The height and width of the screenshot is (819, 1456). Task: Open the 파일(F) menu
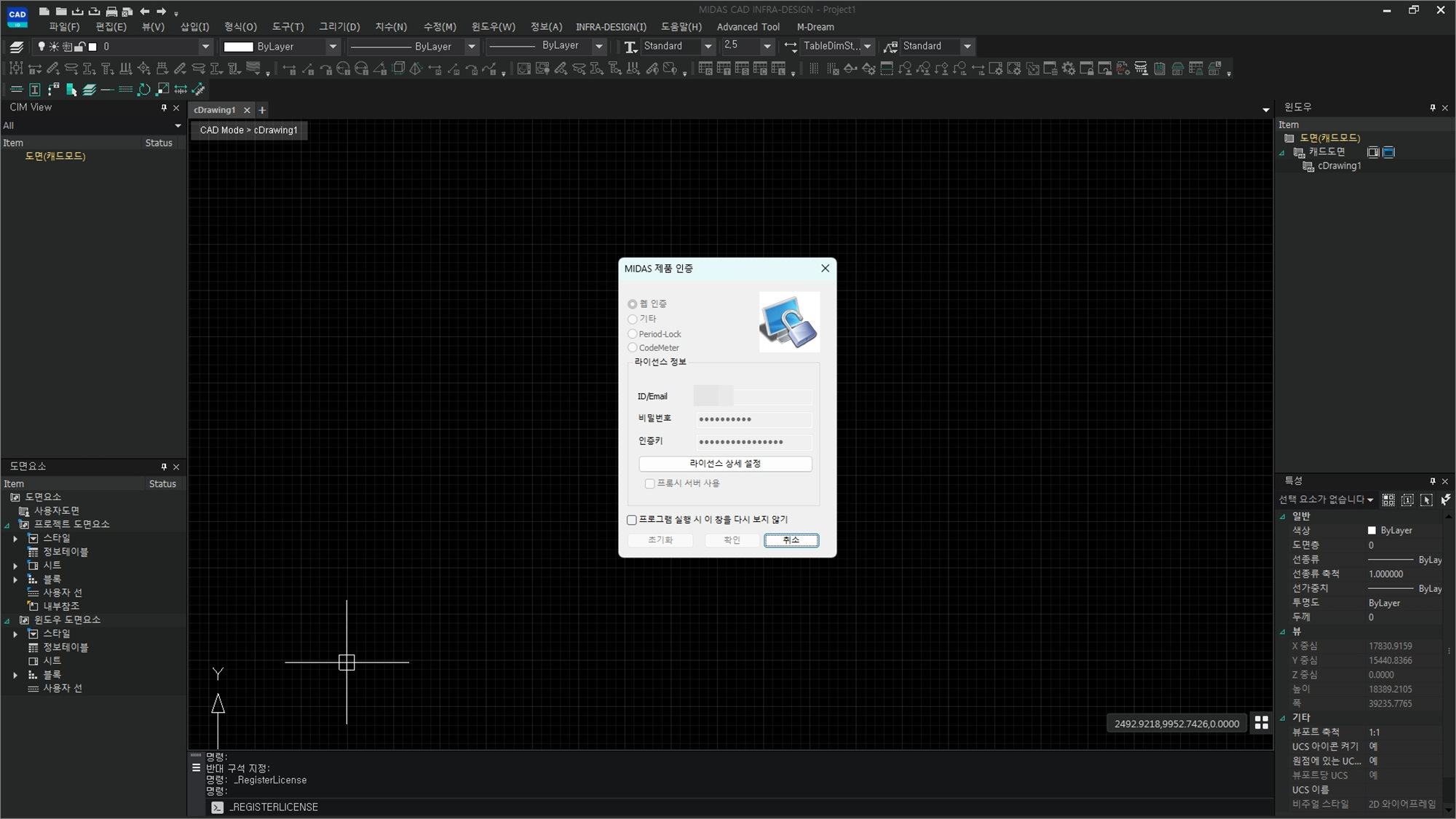64,27
